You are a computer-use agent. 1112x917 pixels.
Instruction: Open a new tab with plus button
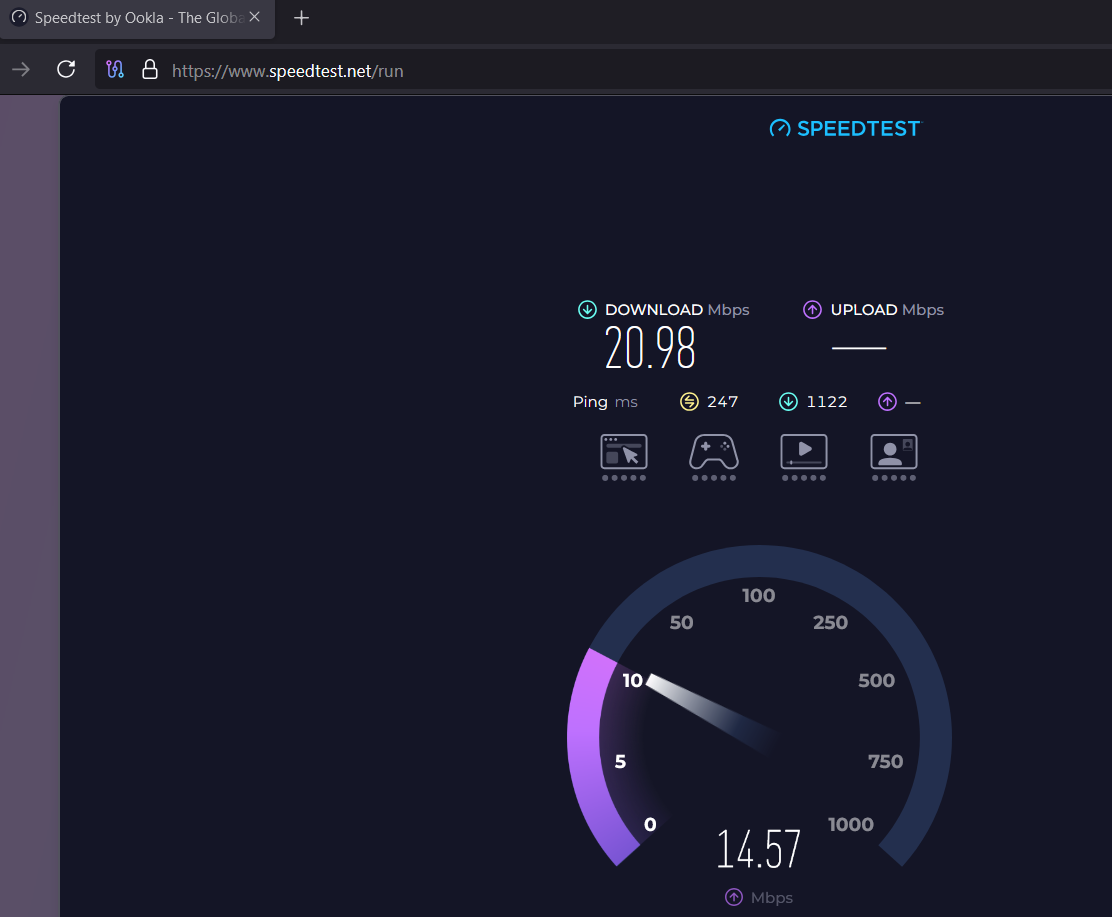click(x=301, y=18)
